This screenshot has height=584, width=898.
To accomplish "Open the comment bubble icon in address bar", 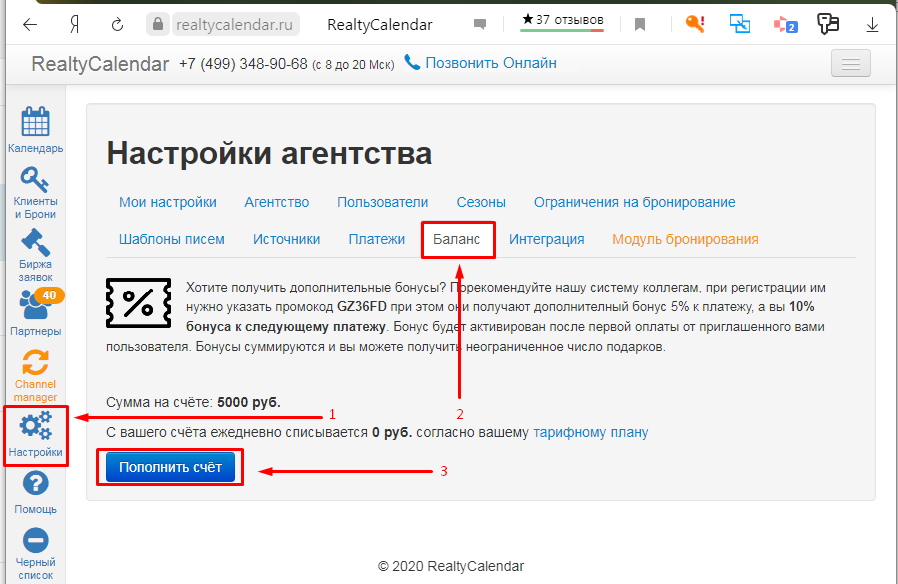I will pyautogui.click(x=480, y=25).
